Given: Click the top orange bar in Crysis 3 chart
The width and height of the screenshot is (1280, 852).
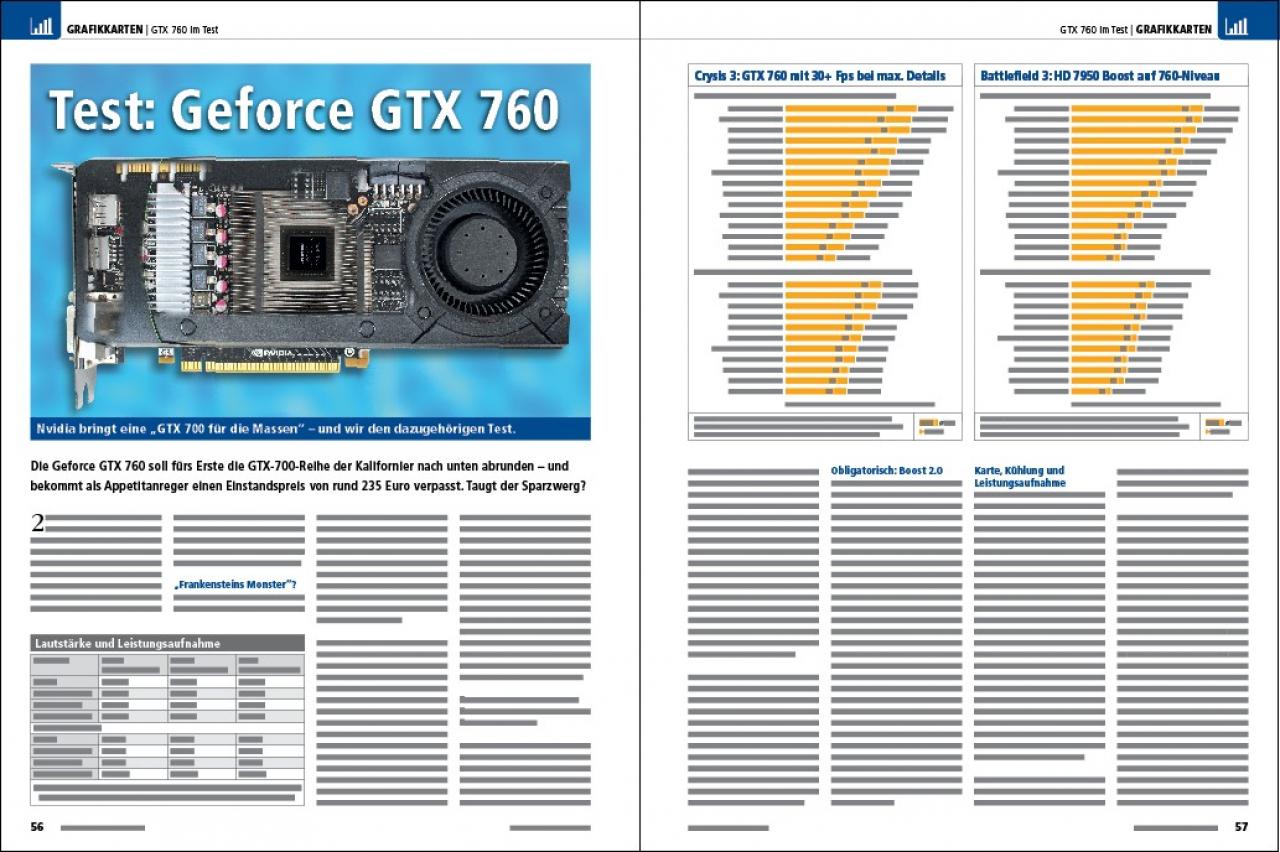Looking at the screenshot, I should (x=851, y=108).
